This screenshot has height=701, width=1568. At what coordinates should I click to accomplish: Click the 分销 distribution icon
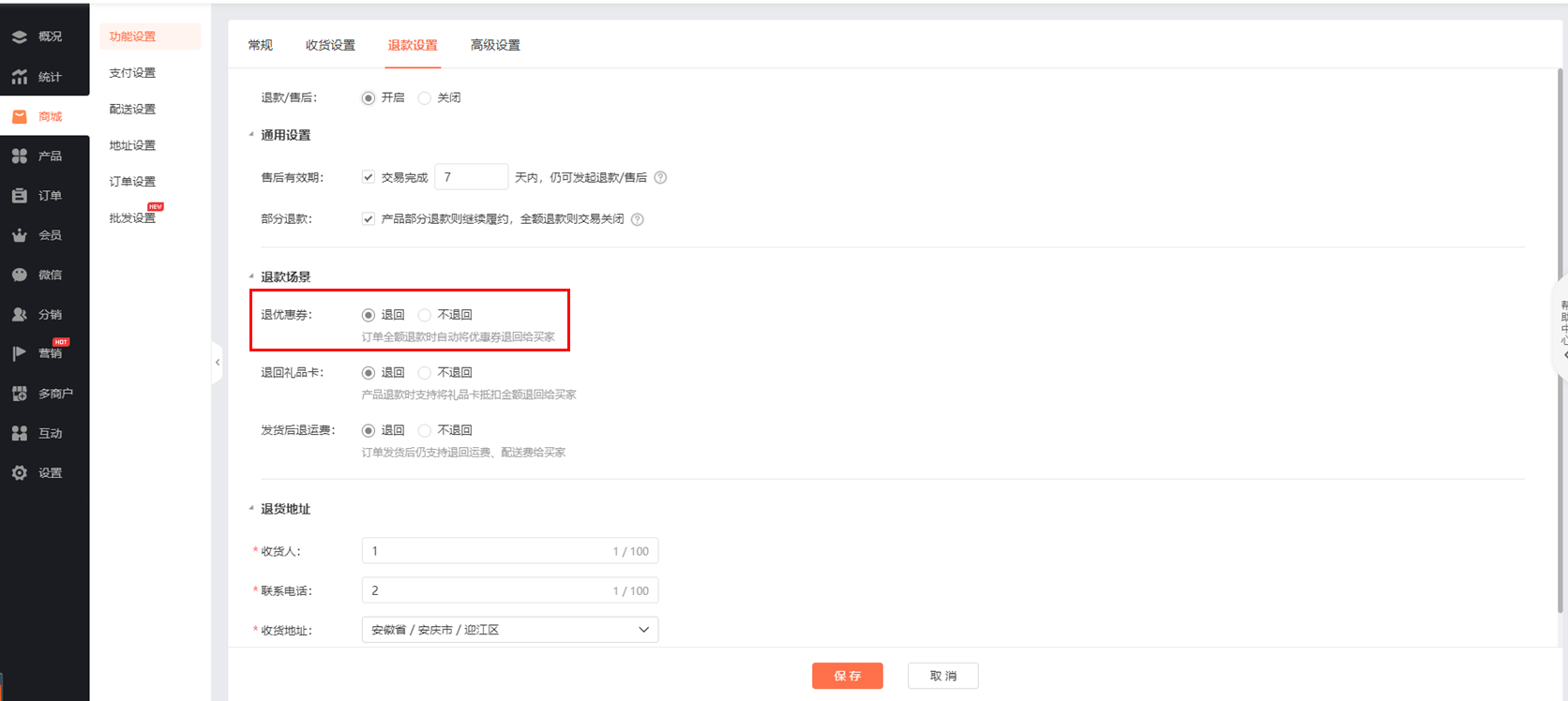[x=19, y=314]
